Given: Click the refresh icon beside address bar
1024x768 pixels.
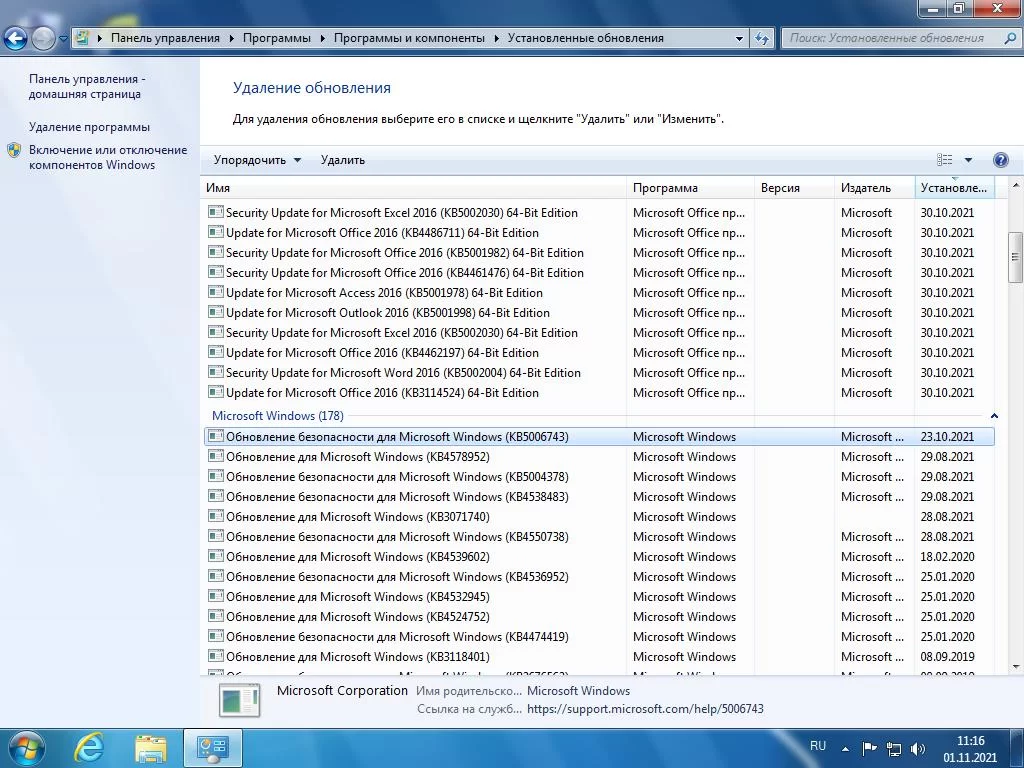Looking at the screenshot, I should [x=762, y=39].
